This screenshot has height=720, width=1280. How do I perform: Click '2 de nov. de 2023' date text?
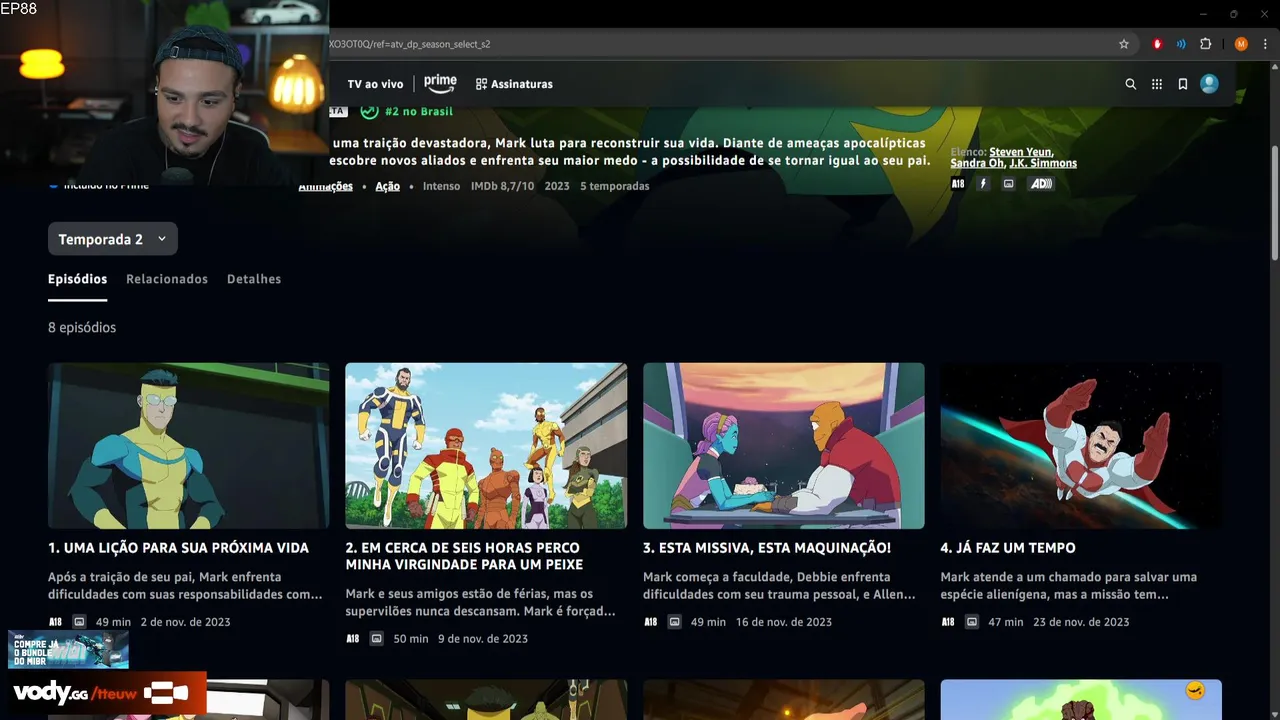click(x=185, y=622)
